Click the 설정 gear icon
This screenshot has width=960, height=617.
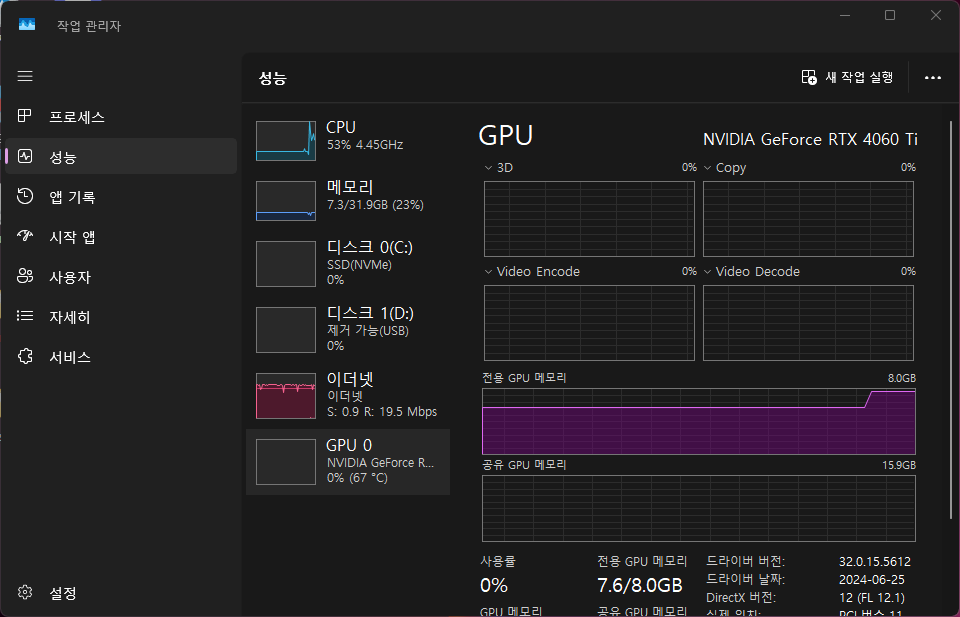coord(25,592)
